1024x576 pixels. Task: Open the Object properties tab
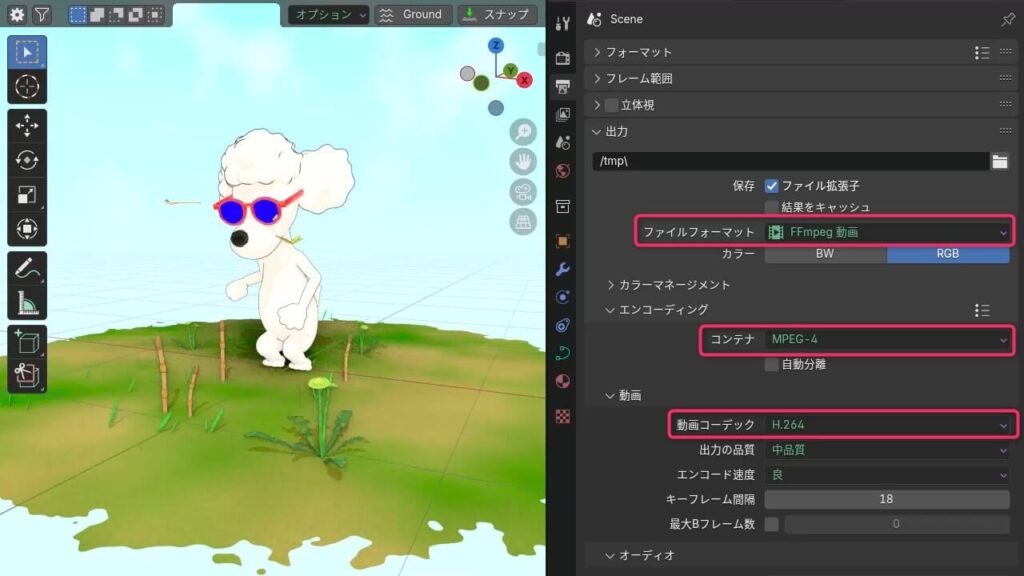click(562, 241)
